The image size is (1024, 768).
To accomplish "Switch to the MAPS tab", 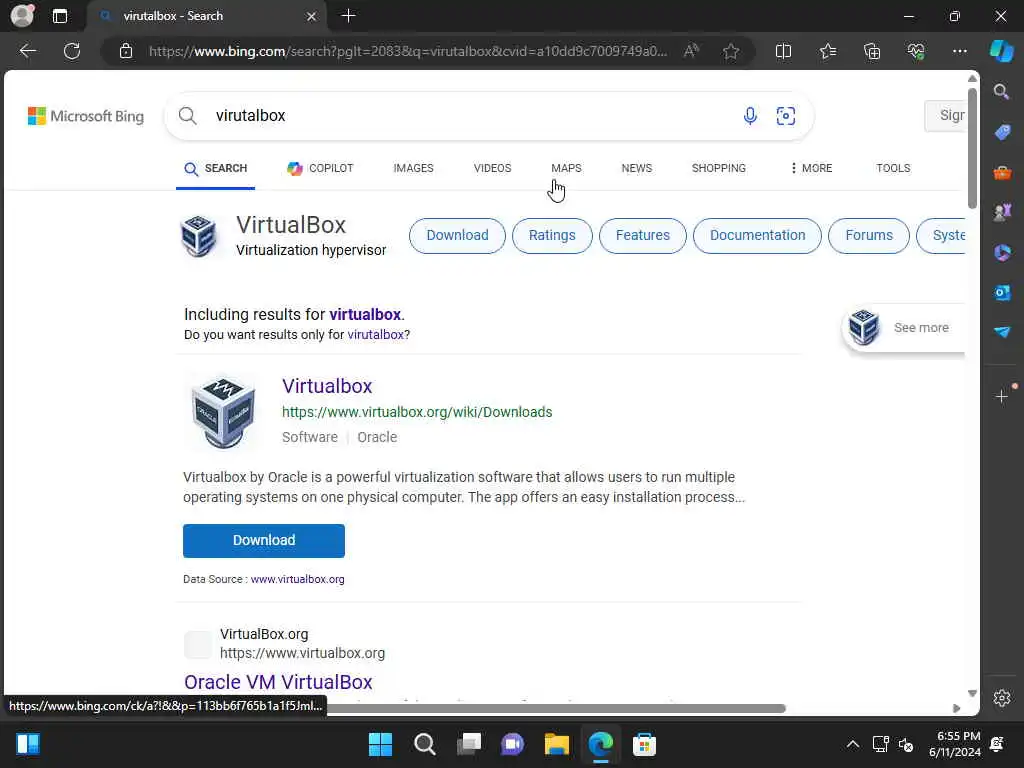I will click(566, 168).
